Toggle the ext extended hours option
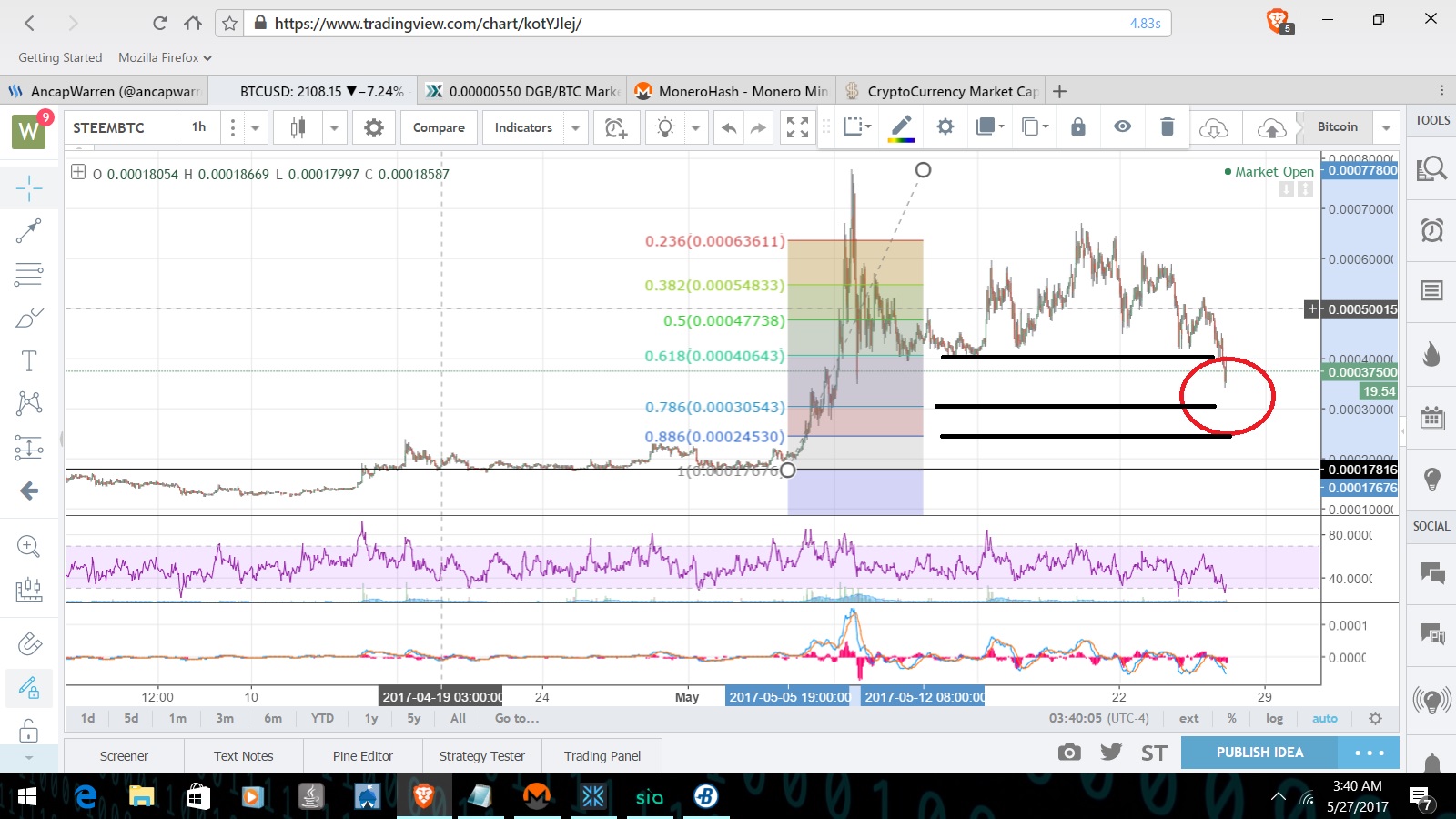This screenshot has height=819, width=1456. 1188,718
